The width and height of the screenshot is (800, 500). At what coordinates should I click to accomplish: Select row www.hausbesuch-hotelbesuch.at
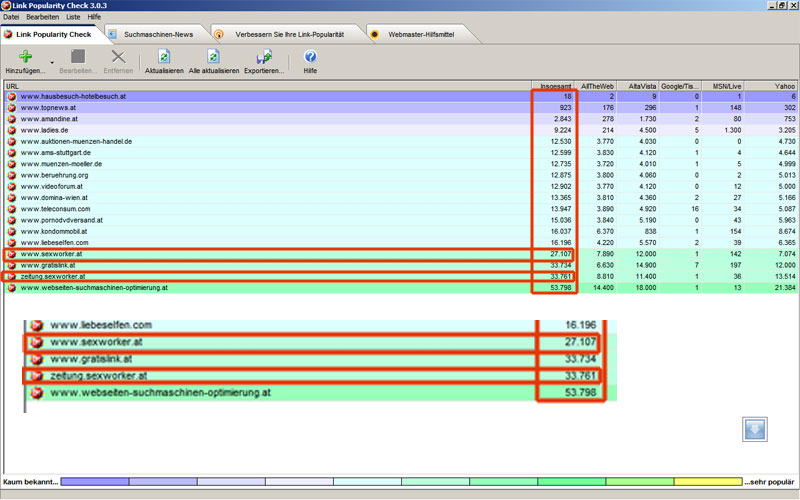pyautogui.click(x=401, y=96)
